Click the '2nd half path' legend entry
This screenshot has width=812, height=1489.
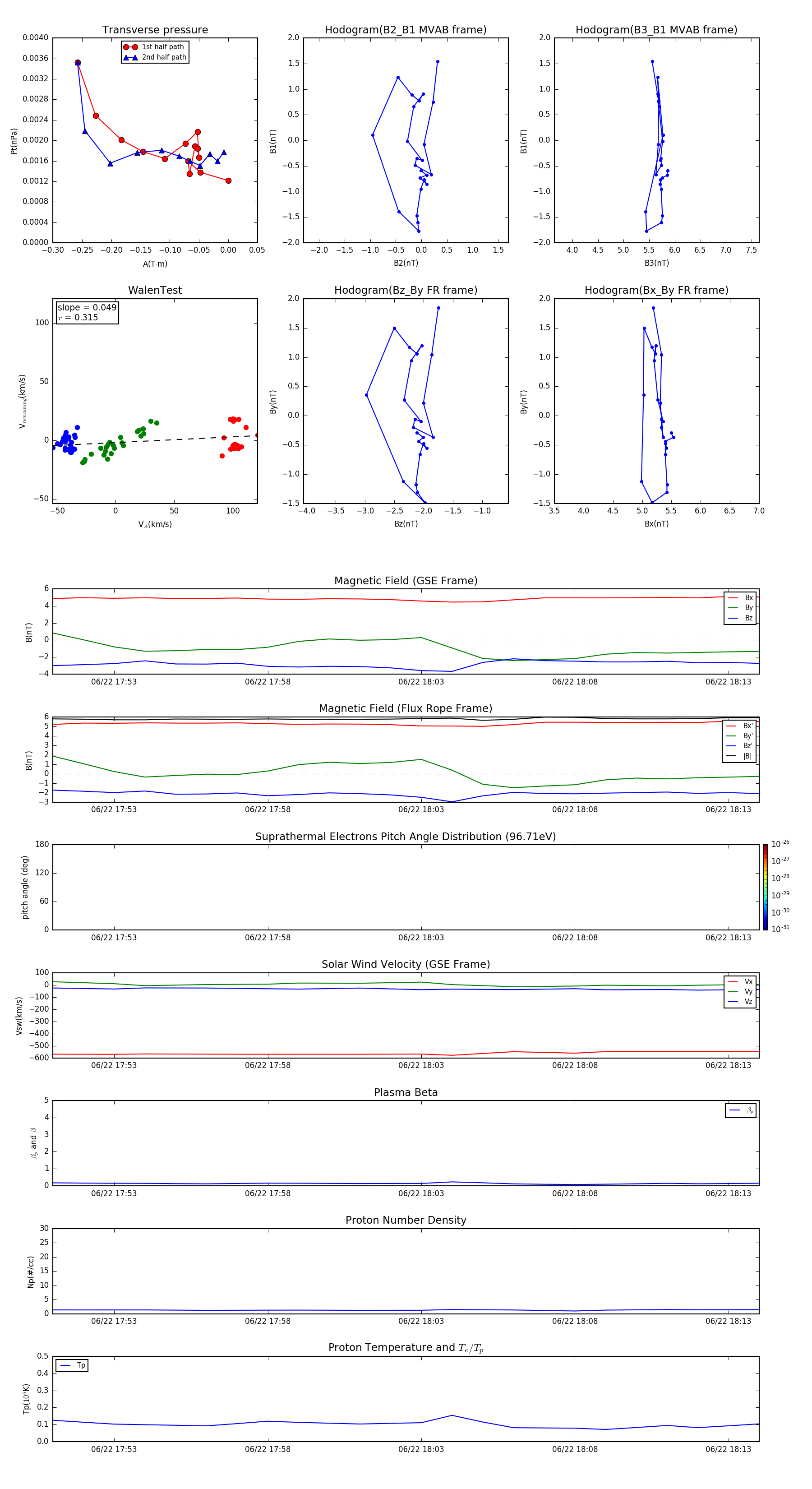coord(154,57)
